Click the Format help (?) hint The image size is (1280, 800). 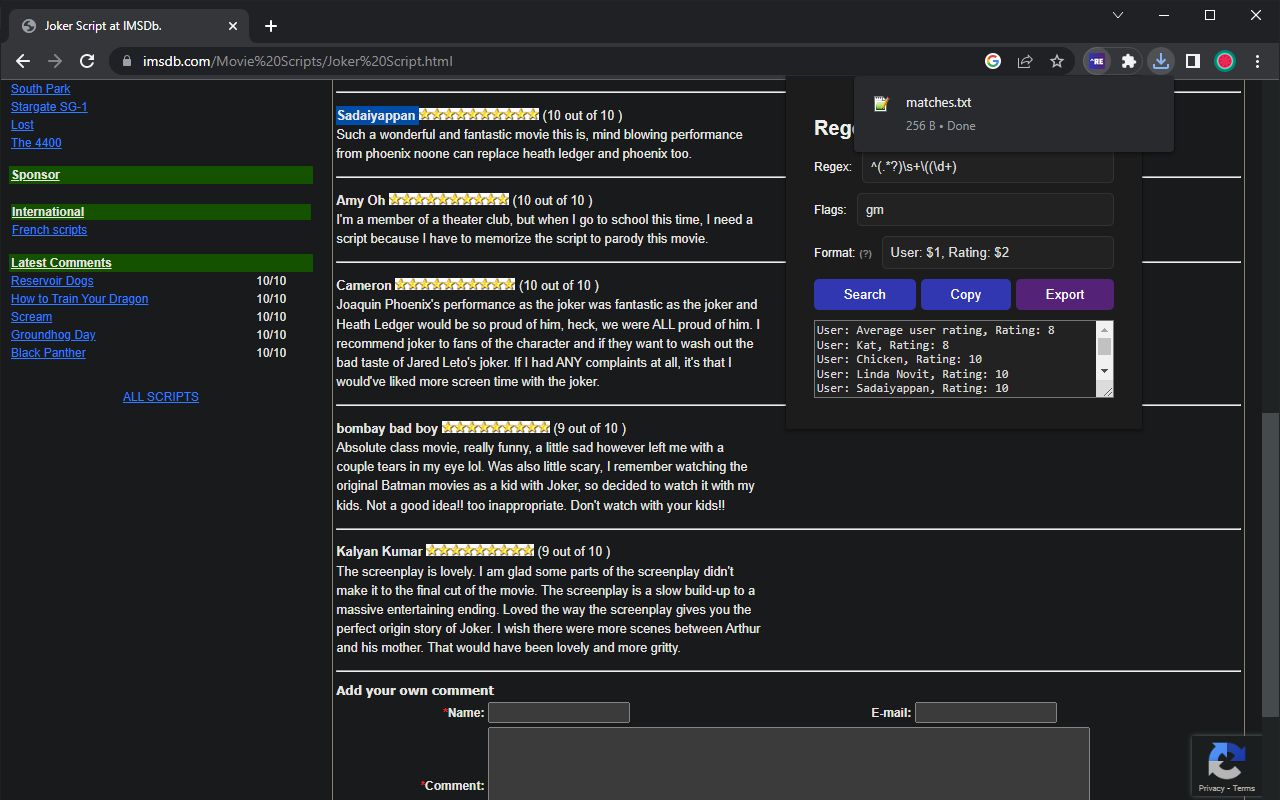(865, 254)
